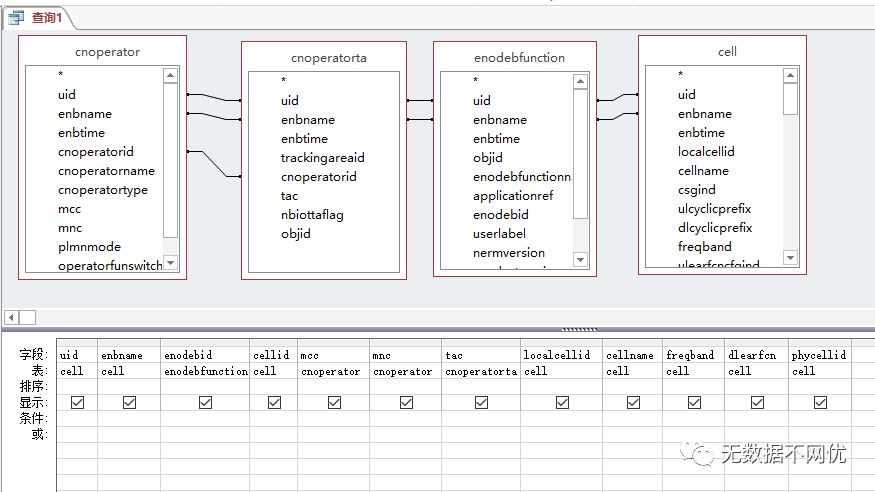Click enodebid field cell in design grid
The height and width of the screenshot is (492, 875).
coord(205,355)
